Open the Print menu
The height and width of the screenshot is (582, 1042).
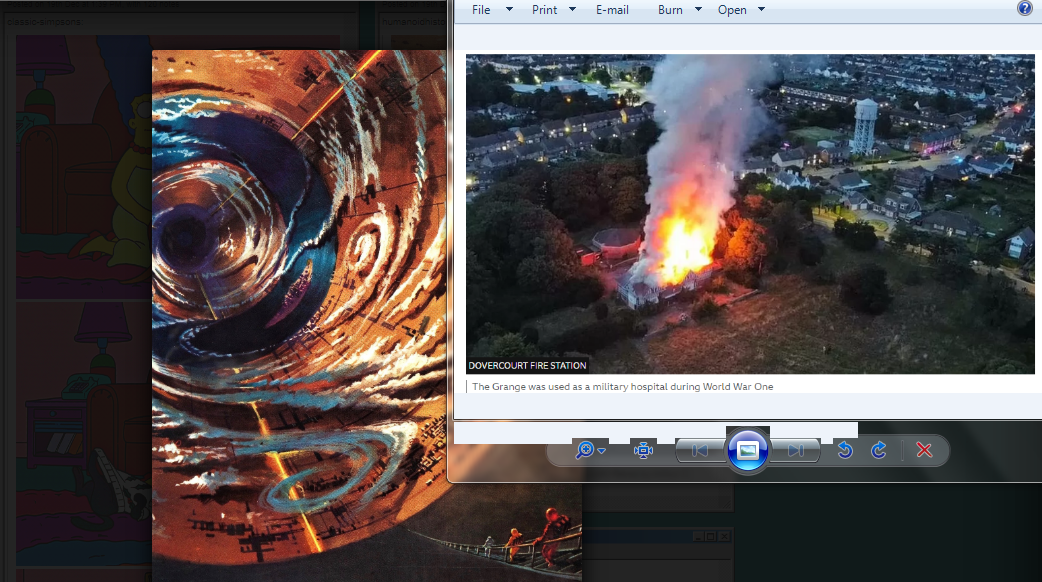(544, 10)
